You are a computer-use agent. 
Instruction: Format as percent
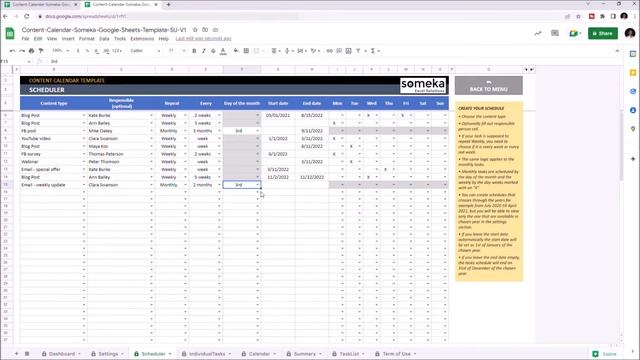(87, 51)
